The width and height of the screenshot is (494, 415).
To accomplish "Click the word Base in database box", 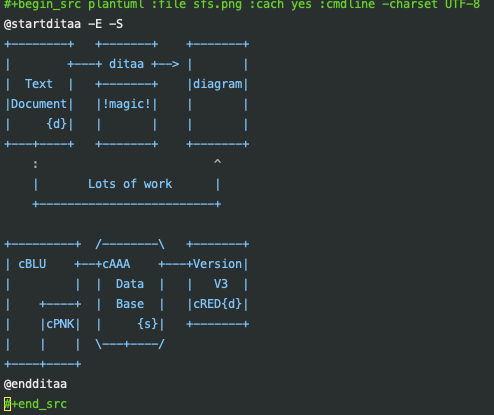I will coord(130,304).
